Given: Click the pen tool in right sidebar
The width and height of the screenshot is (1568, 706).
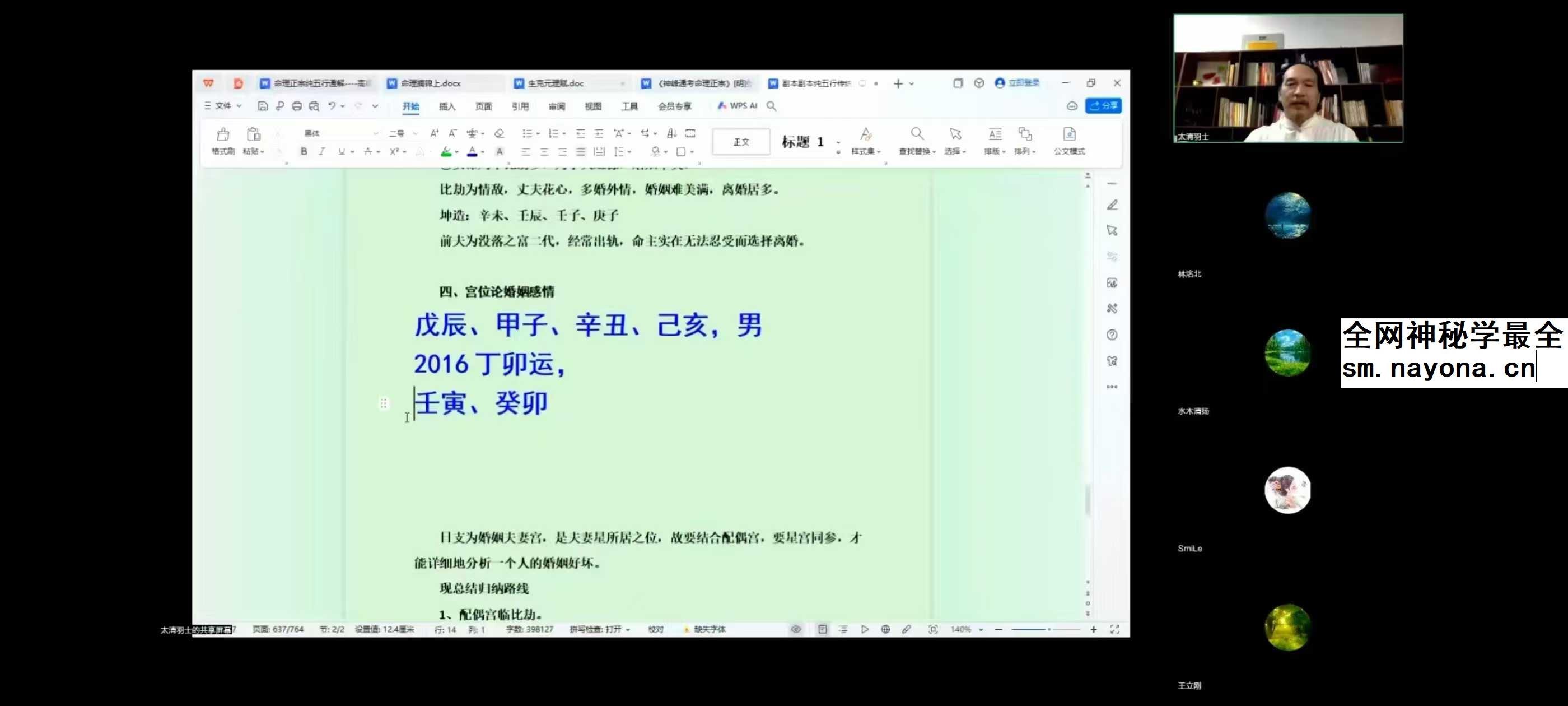Looking at the screenshot, I should [x=1112, y=205].
